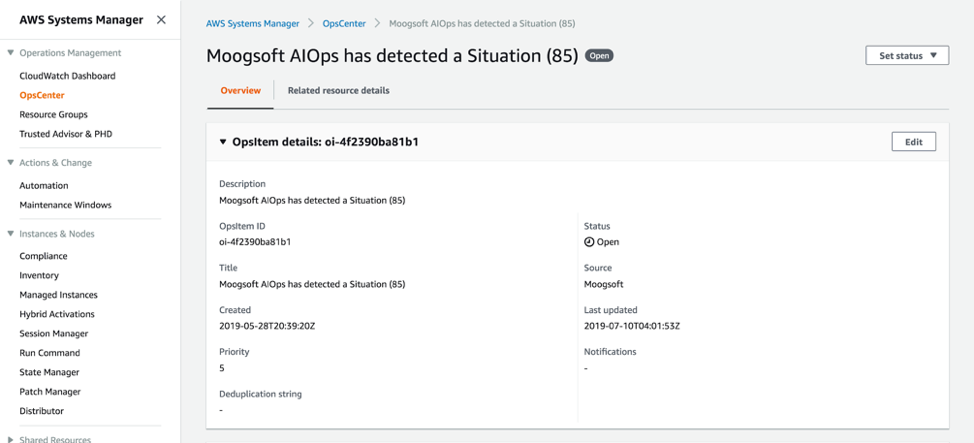Image resolution: width=974 pixels, height=443 pixels.
Task: Collapse the OpsItem details panel
Action: point(223,142)
